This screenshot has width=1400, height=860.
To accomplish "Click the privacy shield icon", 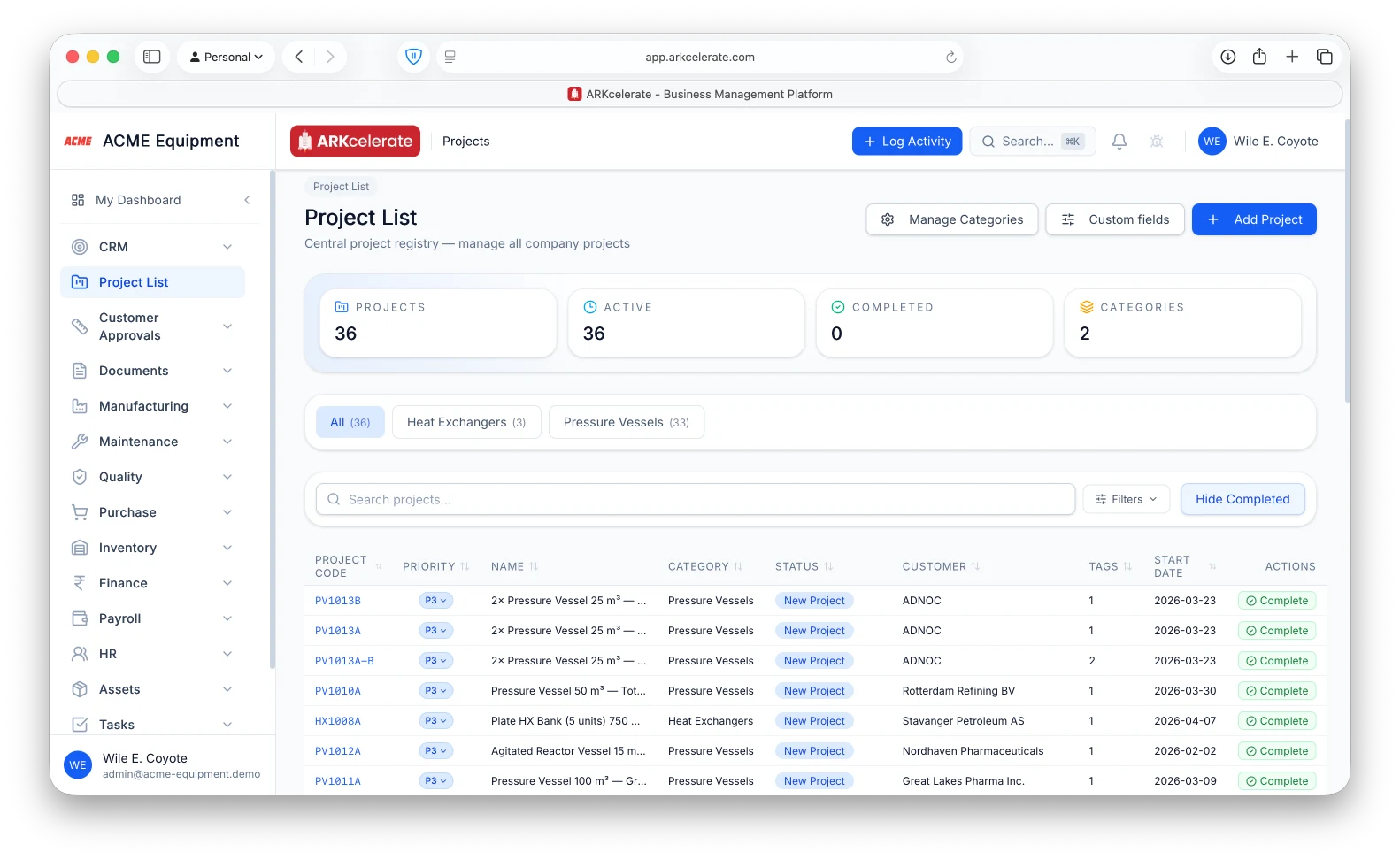I will 413,57.
